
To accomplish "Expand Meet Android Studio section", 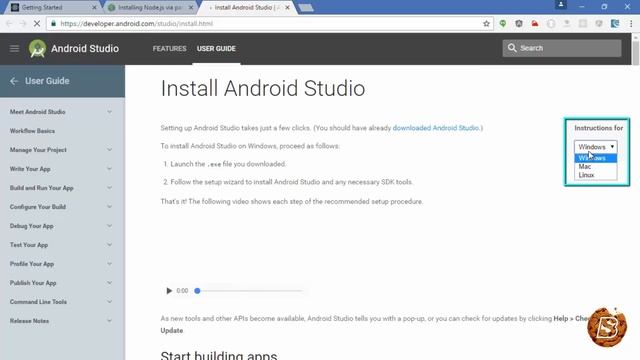I will click(109, 112).
